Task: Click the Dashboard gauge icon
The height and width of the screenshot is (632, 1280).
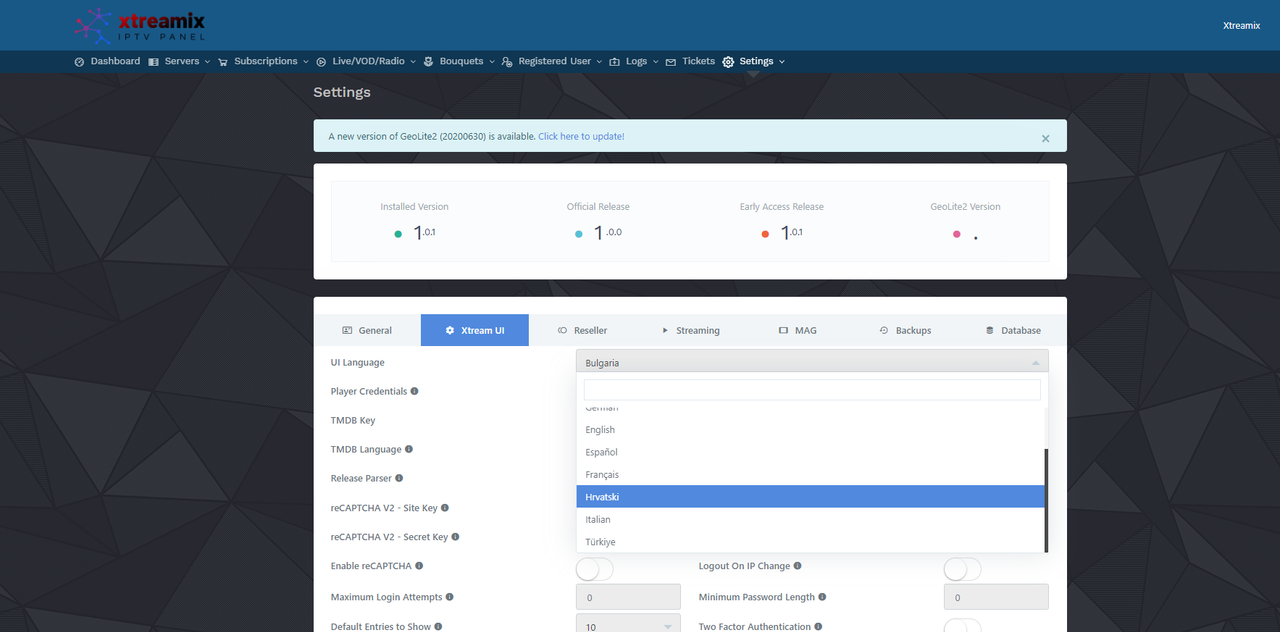Action: tap(79, 62)
